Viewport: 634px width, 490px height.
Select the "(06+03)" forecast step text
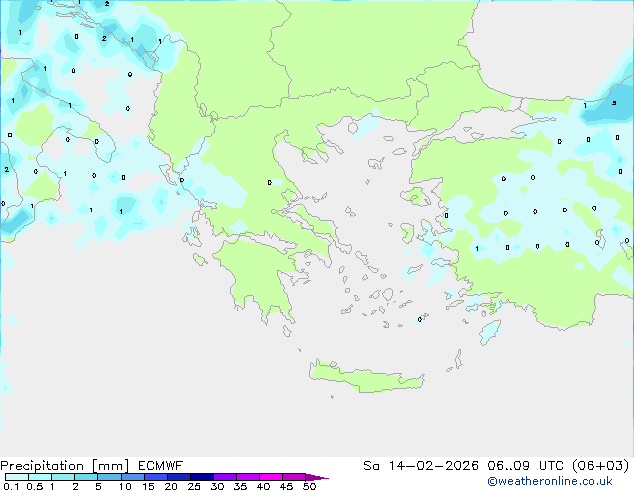point(601,466)
